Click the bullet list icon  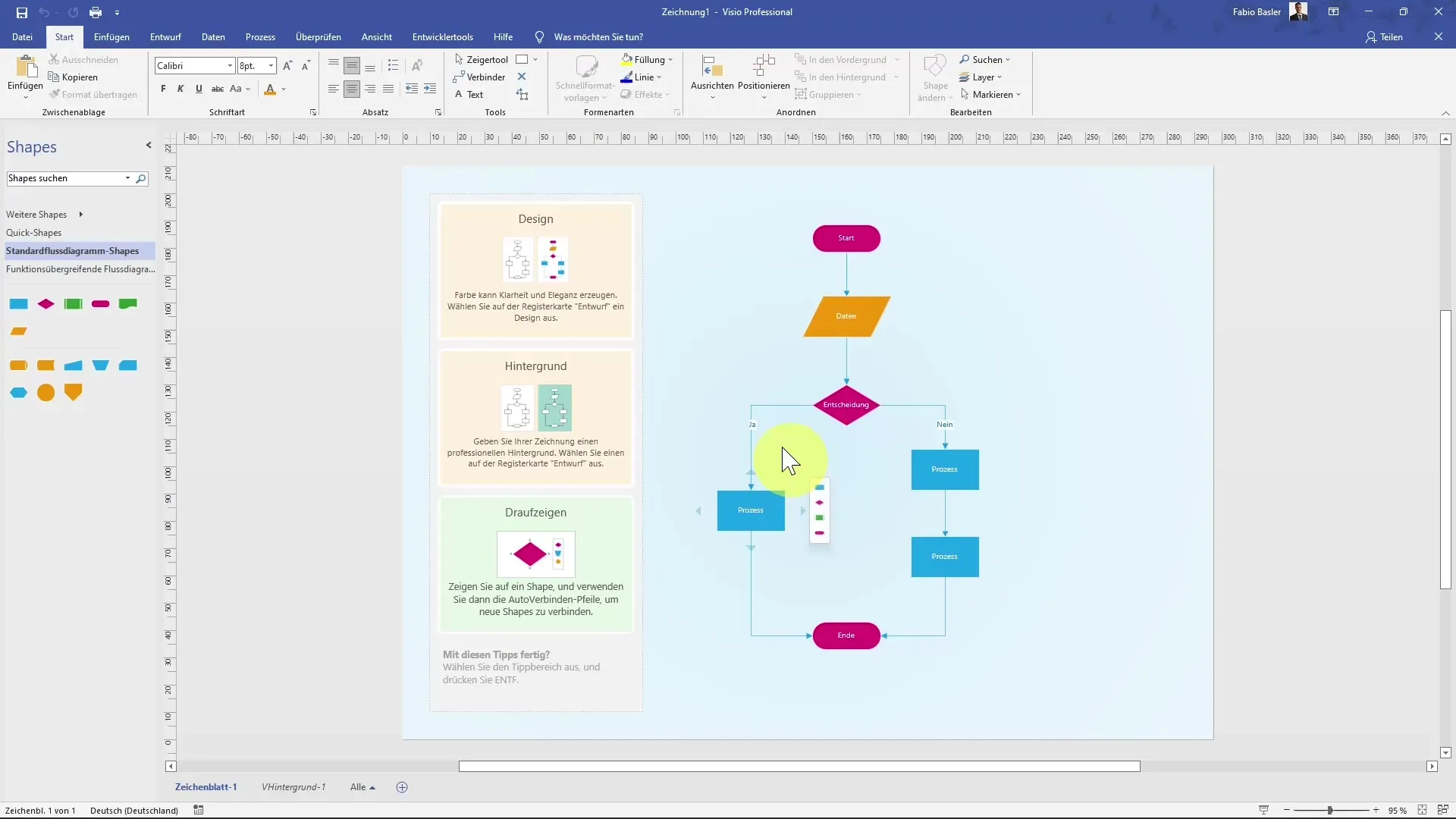point(393,65)
